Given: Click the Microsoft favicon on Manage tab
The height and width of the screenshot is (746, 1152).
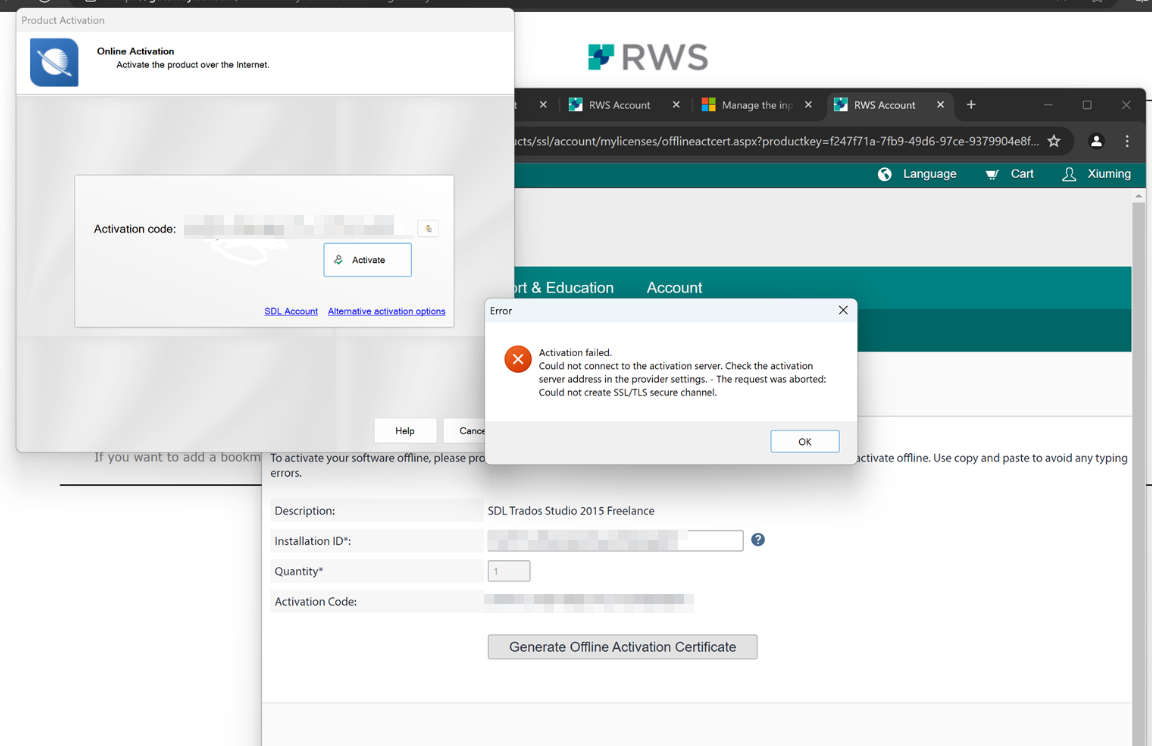Looking at the screenshot, I should coord(708,105).
